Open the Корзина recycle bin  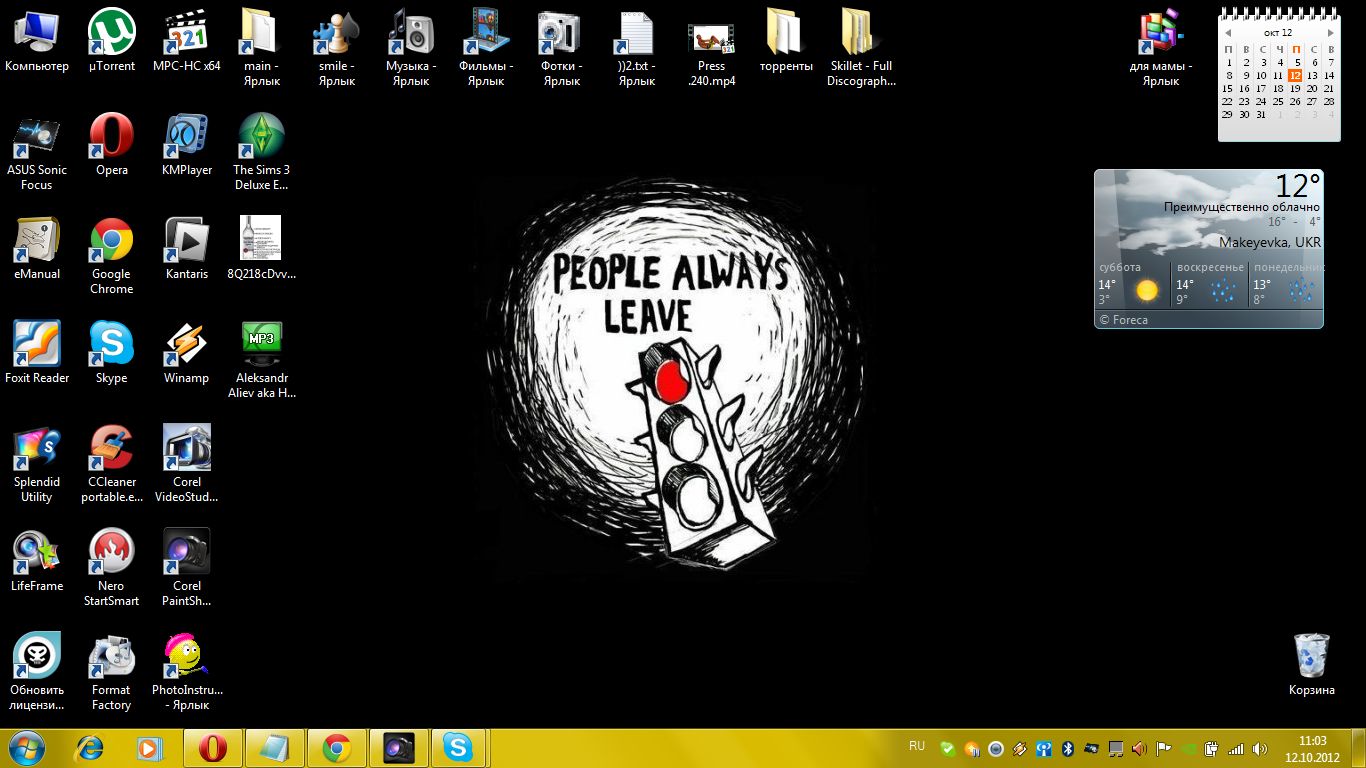[x=1311, y=665]
